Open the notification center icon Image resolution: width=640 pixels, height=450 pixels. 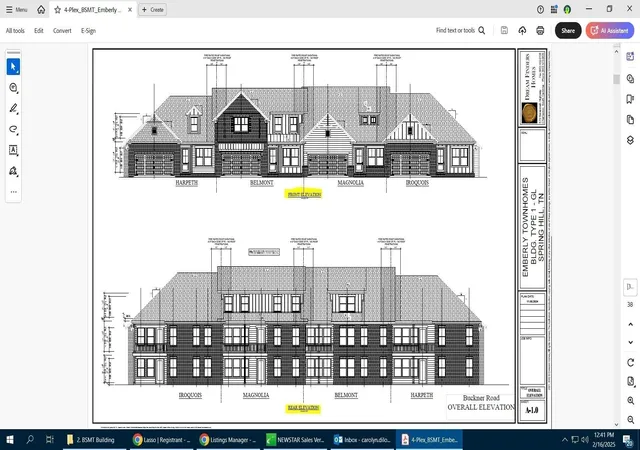pyautogui.click(x=628, y=440)
